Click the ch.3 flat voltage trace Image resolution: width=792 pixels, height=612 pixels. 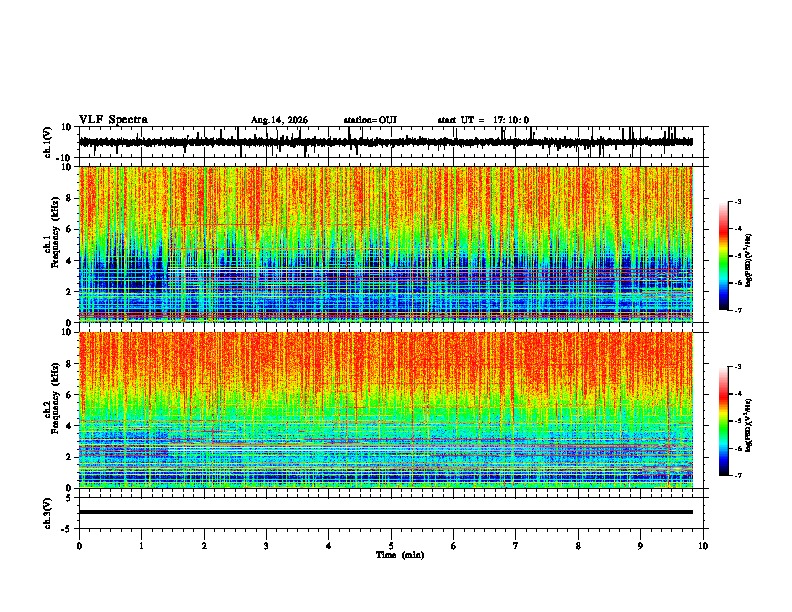[x=386, y=512]
